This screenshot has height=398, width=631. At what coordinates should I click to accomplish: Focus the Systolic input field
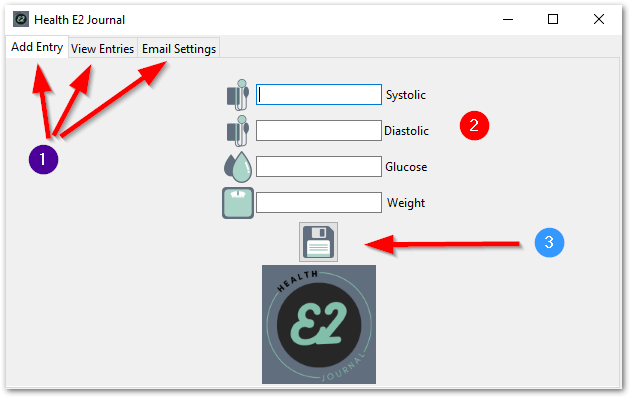pyautogui.click(x=319, y=95)
